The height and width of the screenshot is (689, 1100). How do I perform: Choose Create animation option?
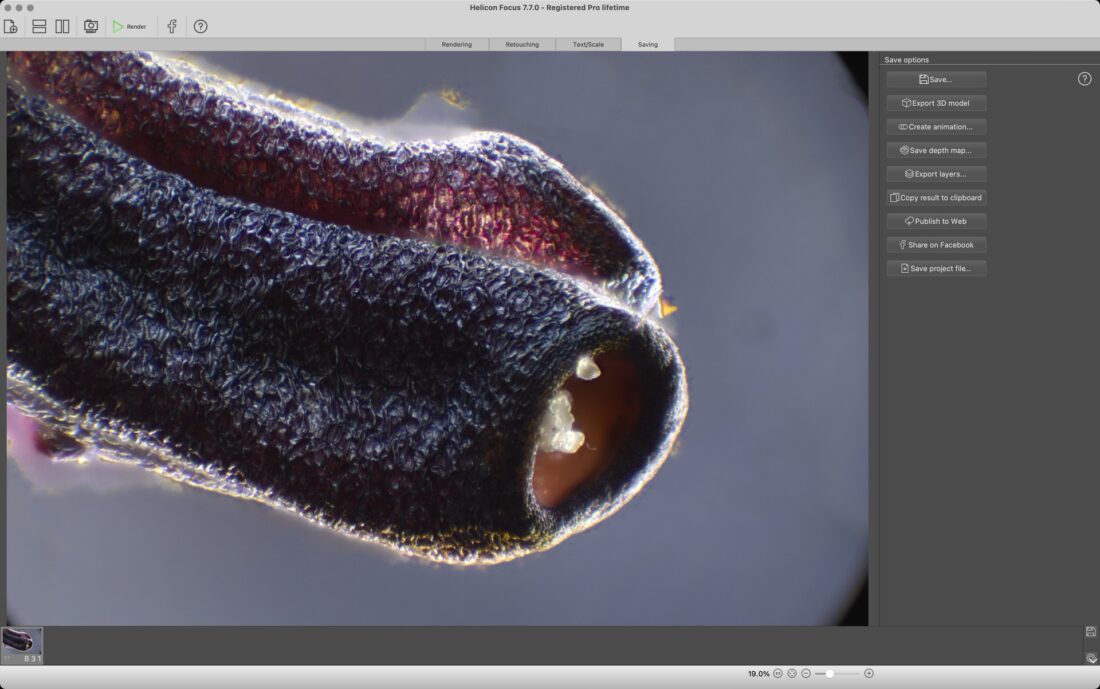click(936, 127)
